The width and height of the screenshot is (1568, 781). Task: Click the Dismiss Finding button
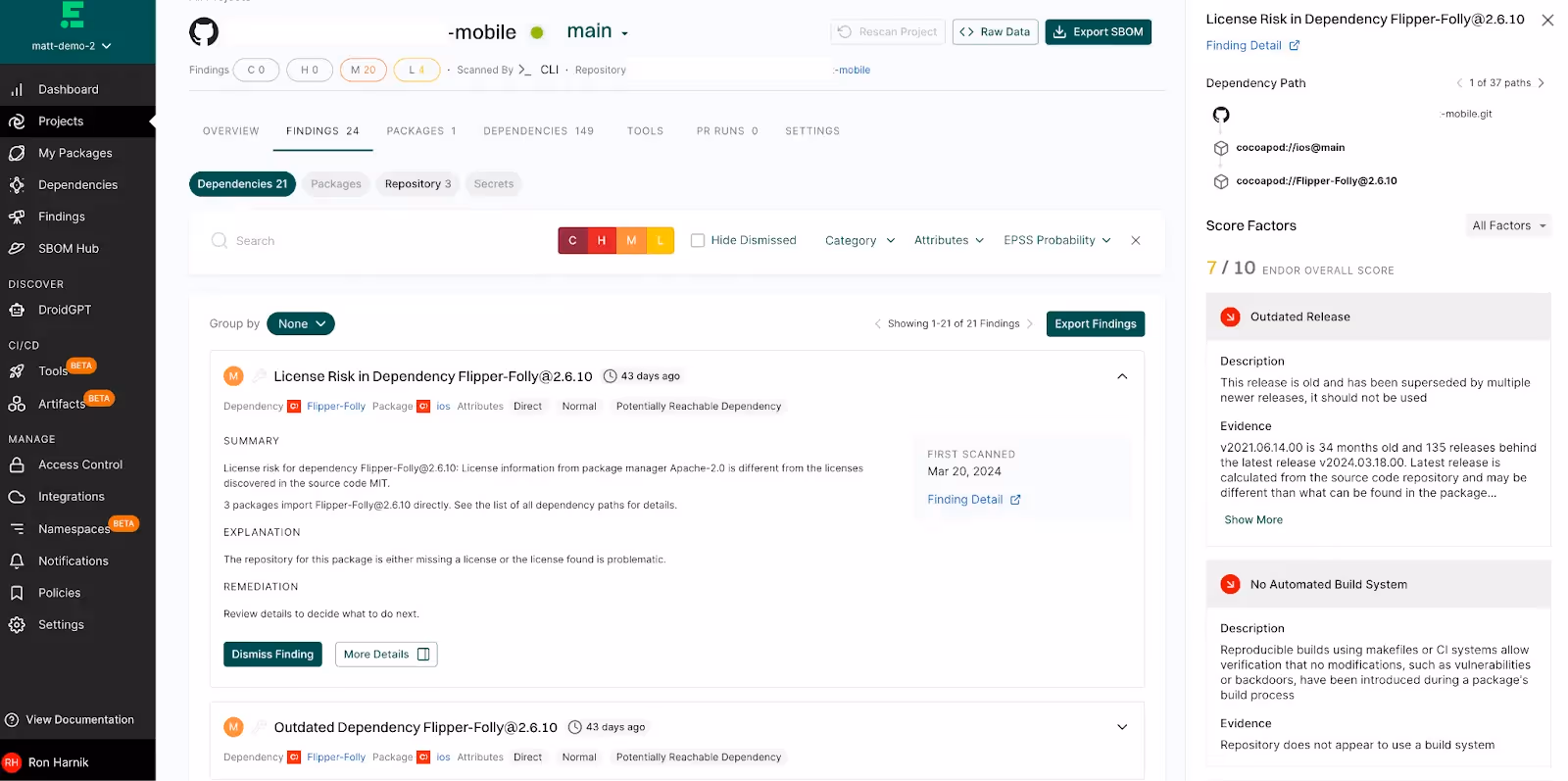(272, 654)
